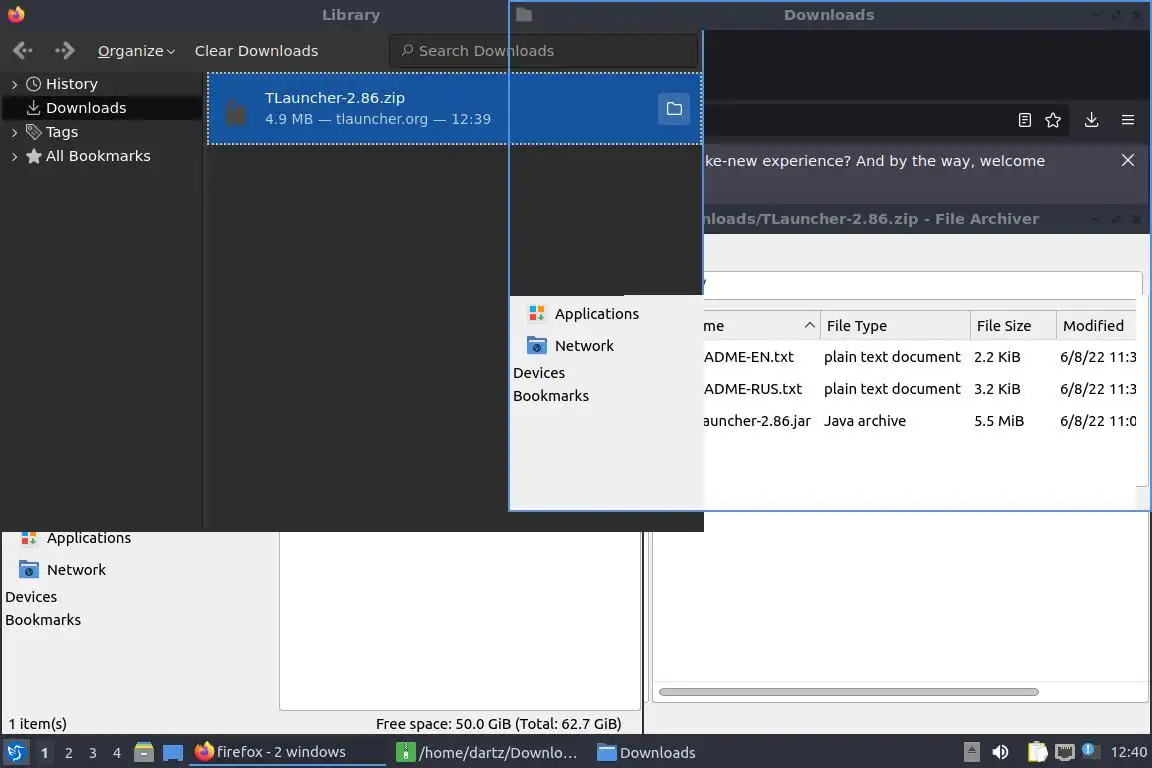This screenshot has height=768, width=1152.
Task: Click the horizontal scrollbar in the lower-right pane
Action: coord(849,692)
